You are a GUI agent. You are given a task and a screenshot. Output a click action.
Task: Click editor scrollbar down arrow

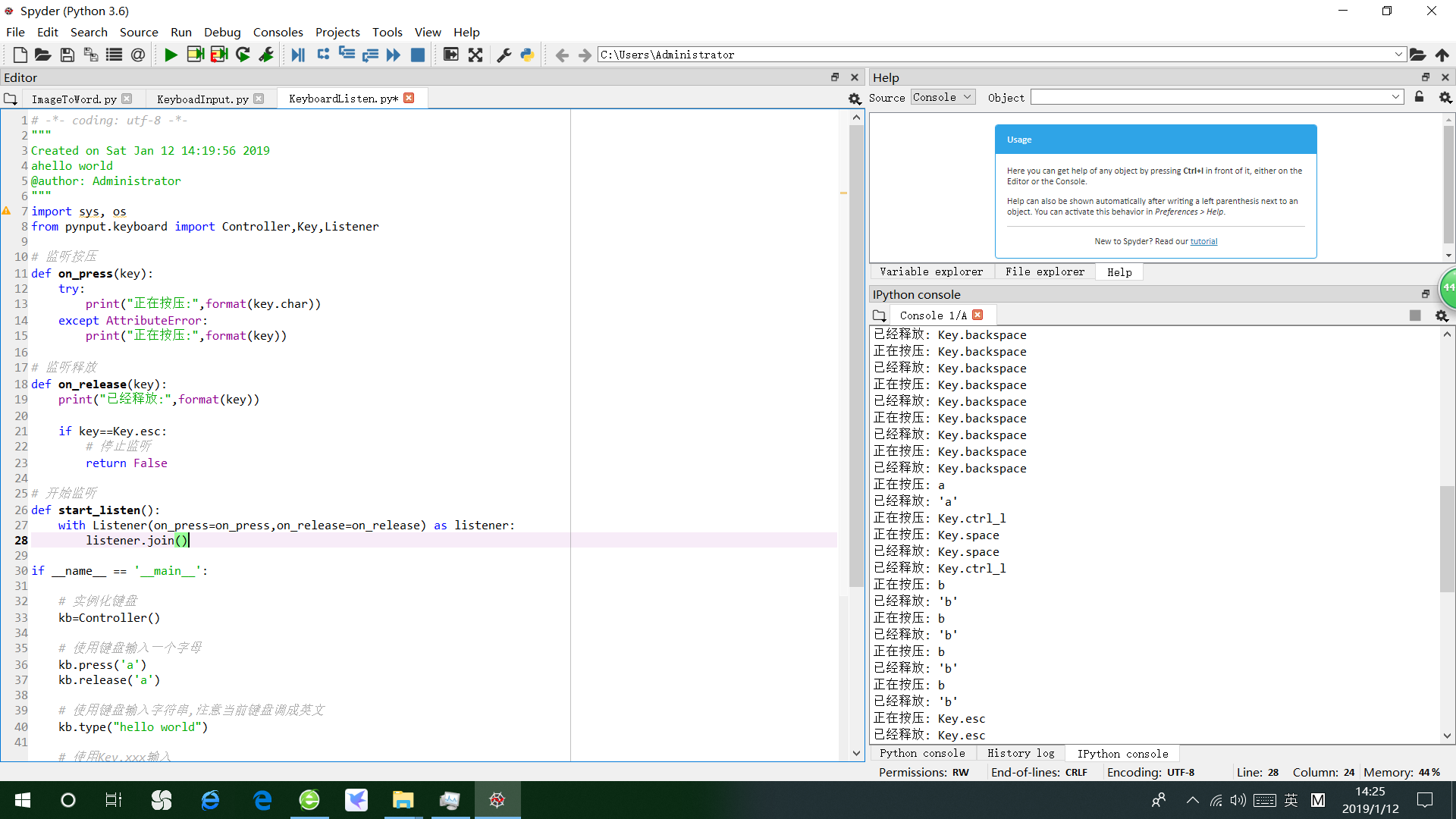coord(856,753)
